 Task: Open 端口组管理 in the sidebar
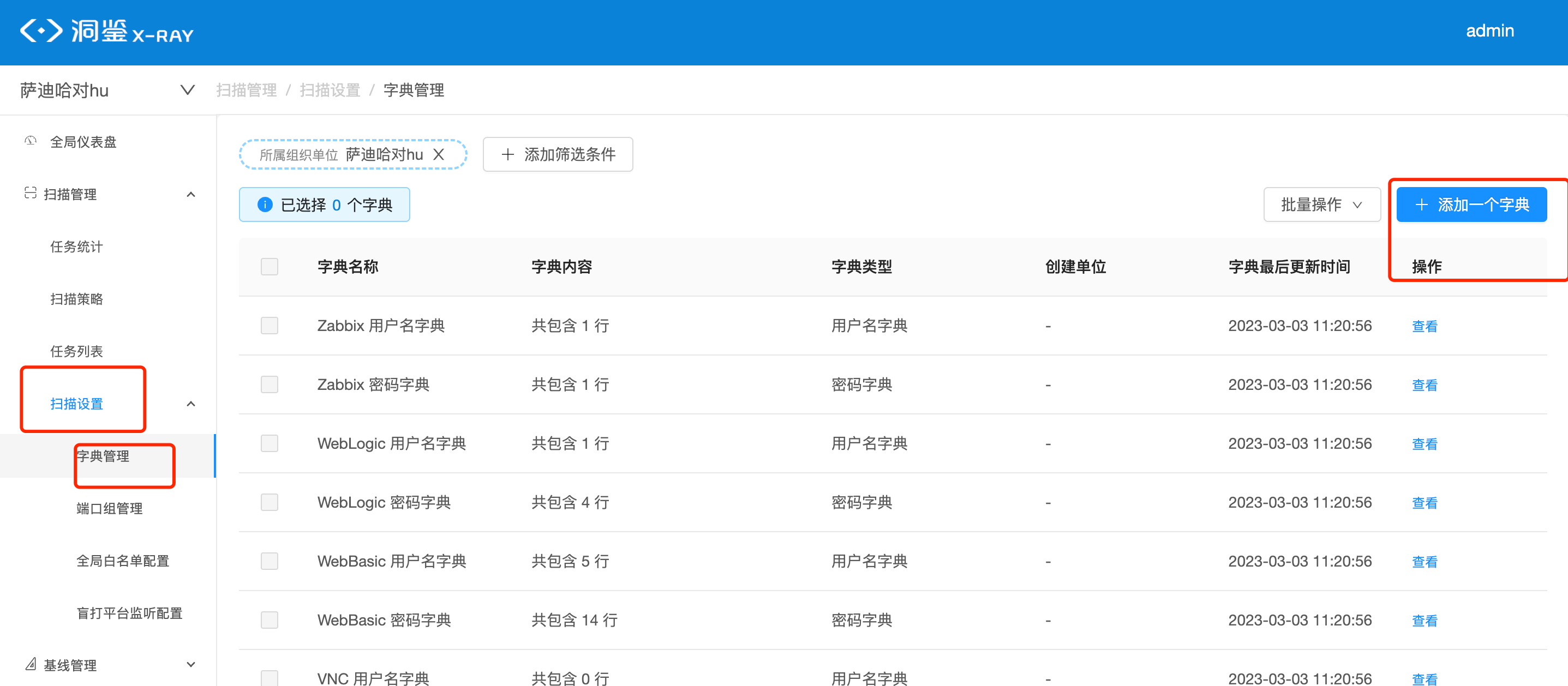pos(110,508)
